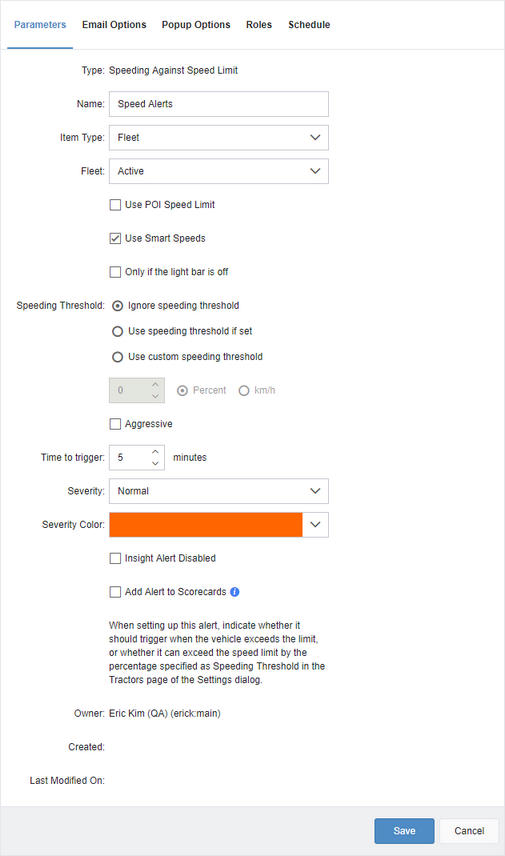The height and width of the screenshot is (856, 505).
Task: Cancel the alert dialog
Action: pos(470,831)
